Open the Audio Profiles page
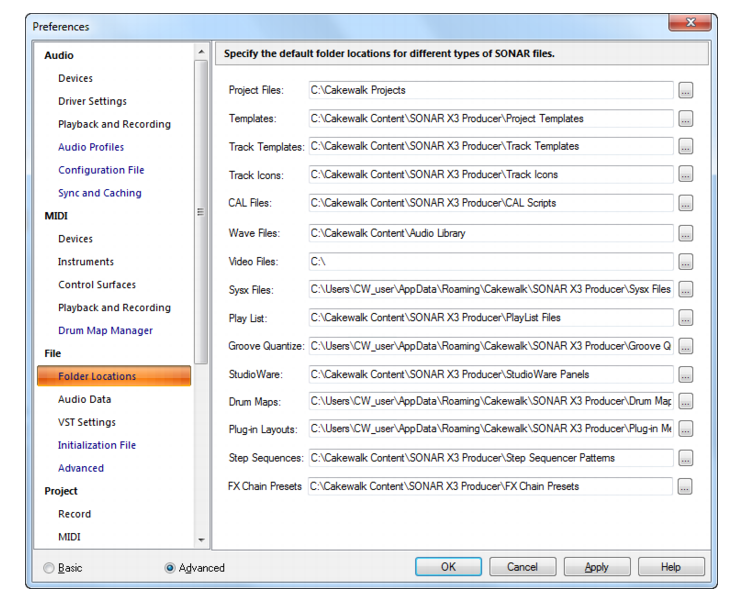 [x=91, y=147]
